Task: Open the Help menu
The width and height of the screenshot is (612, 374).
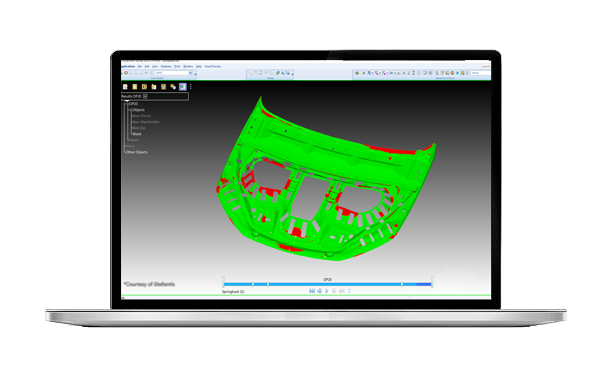Action: pos(199,66)
